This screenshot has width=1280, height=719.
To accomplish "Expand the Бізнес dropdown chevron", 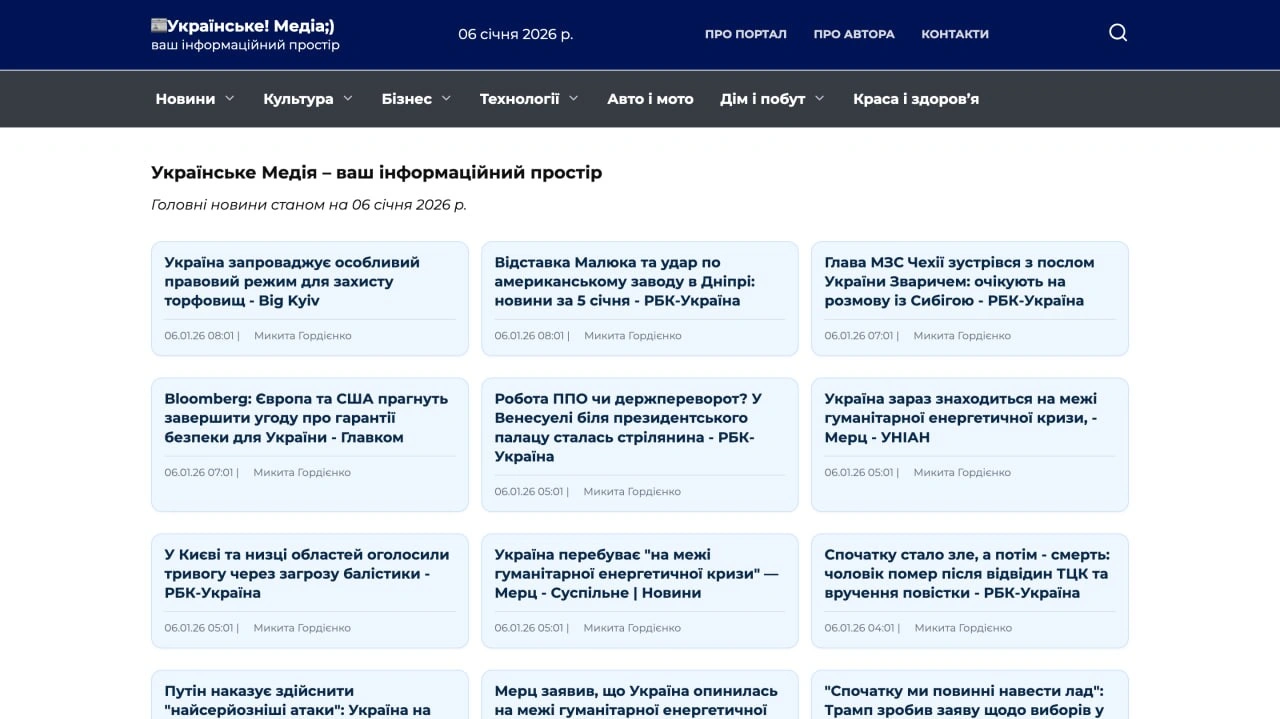I will pyautogui.click(x=446, y=98).
